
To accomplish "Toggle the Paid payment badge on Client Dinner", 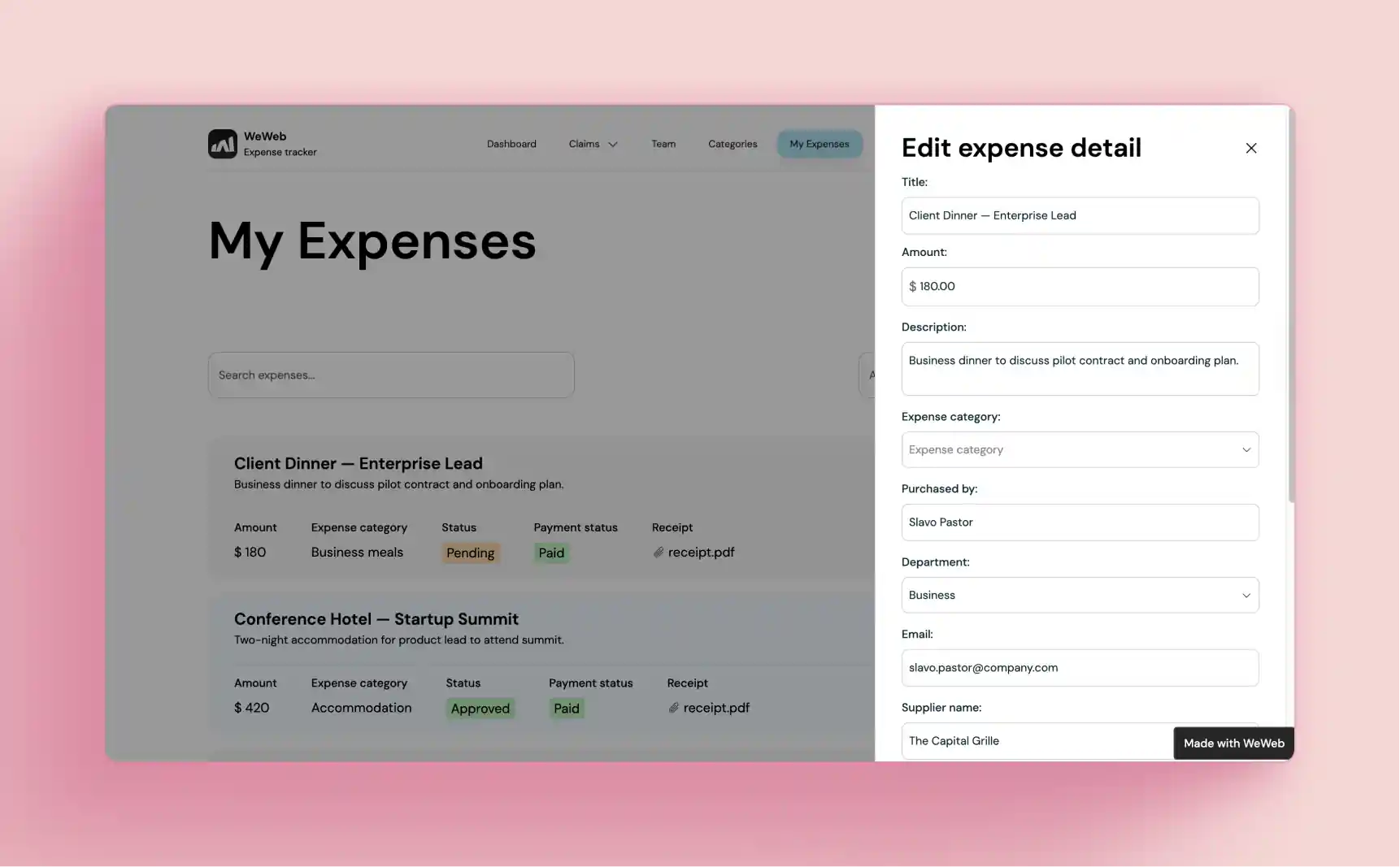I will pyautogui.click(x=550, y=553).
